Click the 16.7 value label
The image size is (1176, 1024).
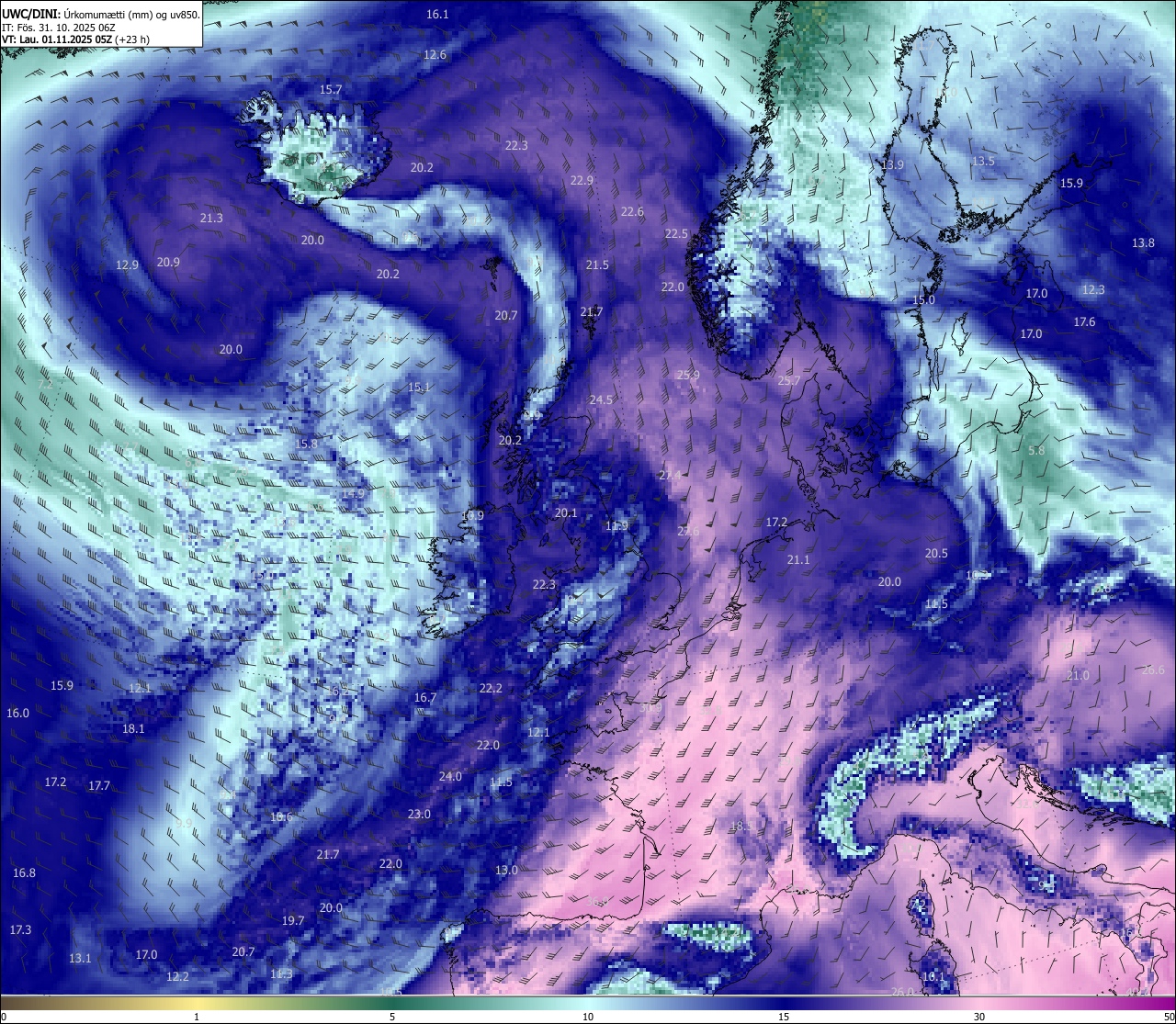[x=425, y=698]
